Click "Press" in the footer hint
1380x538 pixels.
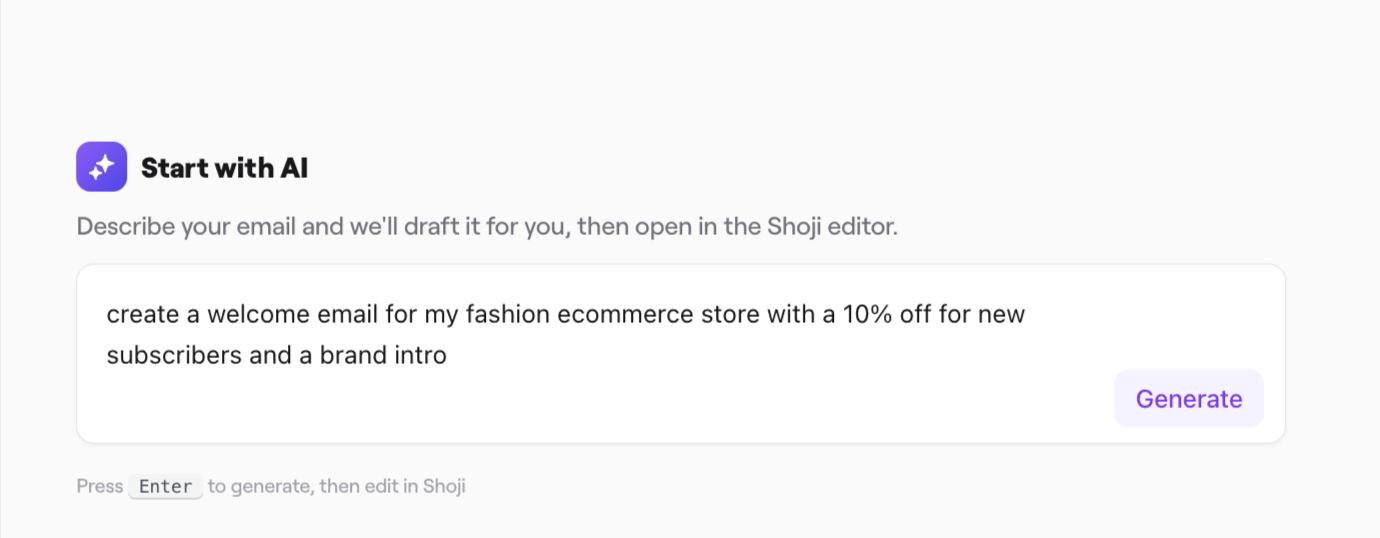(99, 487)
